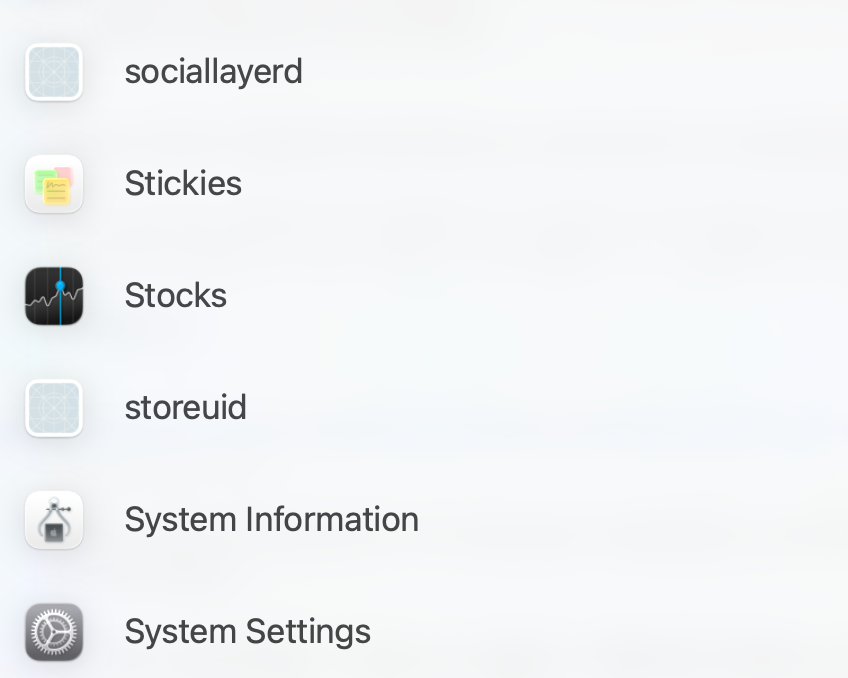Click the System Settings gear icon

point(54,632)
